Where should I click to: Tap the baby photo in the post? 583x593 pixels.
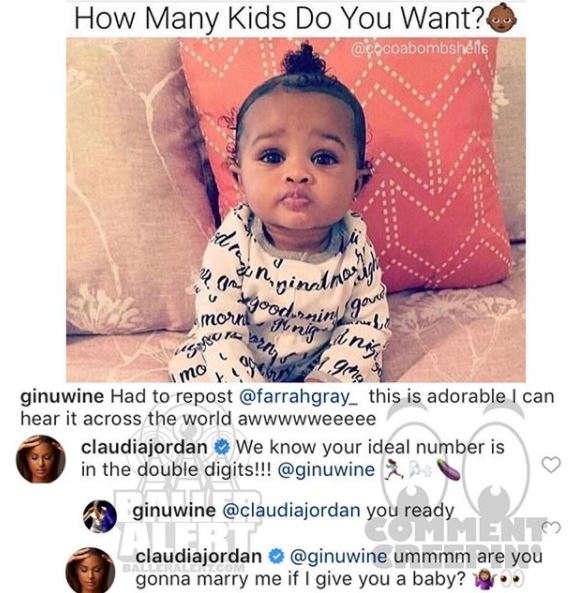296,210
